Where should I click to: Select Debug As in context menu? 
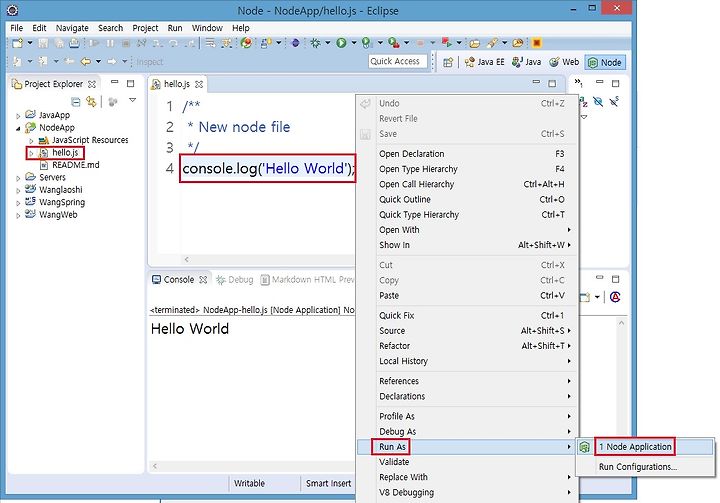467,431
